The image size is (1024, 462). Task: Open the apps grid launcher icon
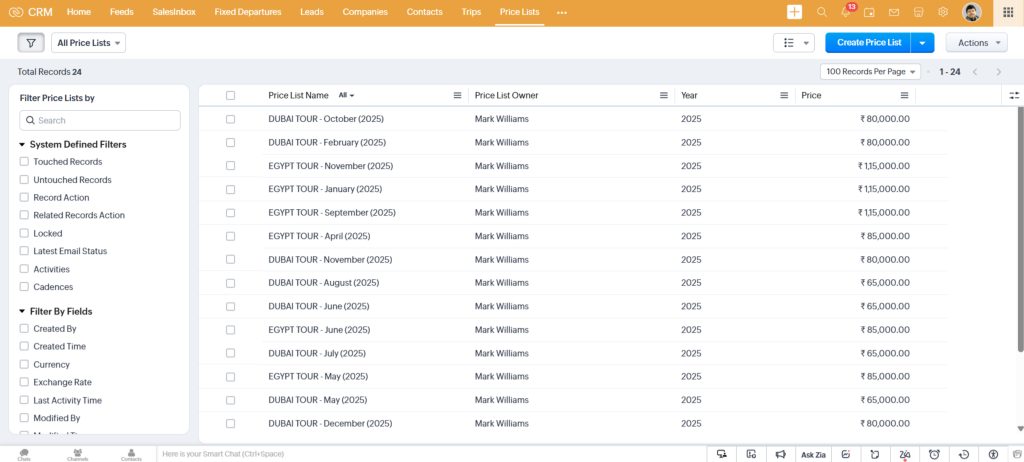pos(1008,12)
